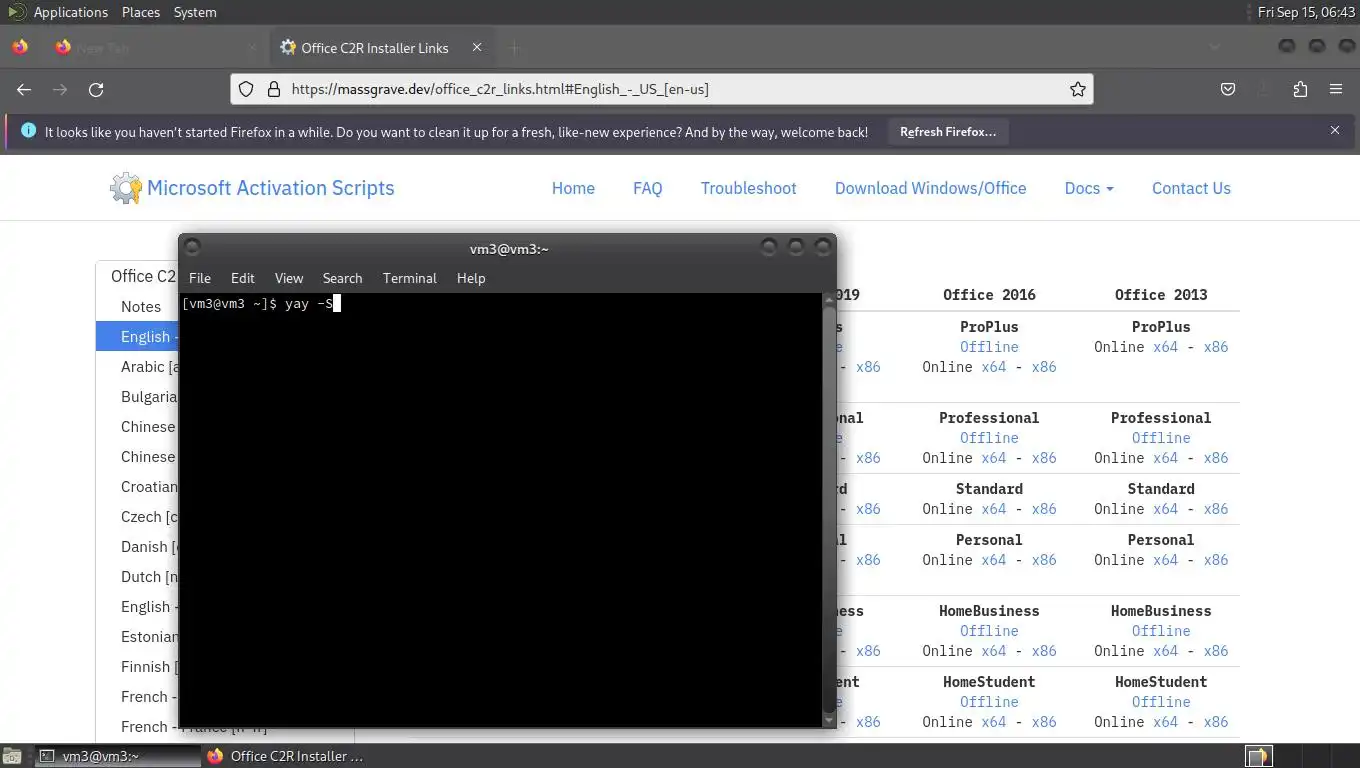Dismiss the refresh Firefox notification bar
1360x768 pixels.
1334,130
